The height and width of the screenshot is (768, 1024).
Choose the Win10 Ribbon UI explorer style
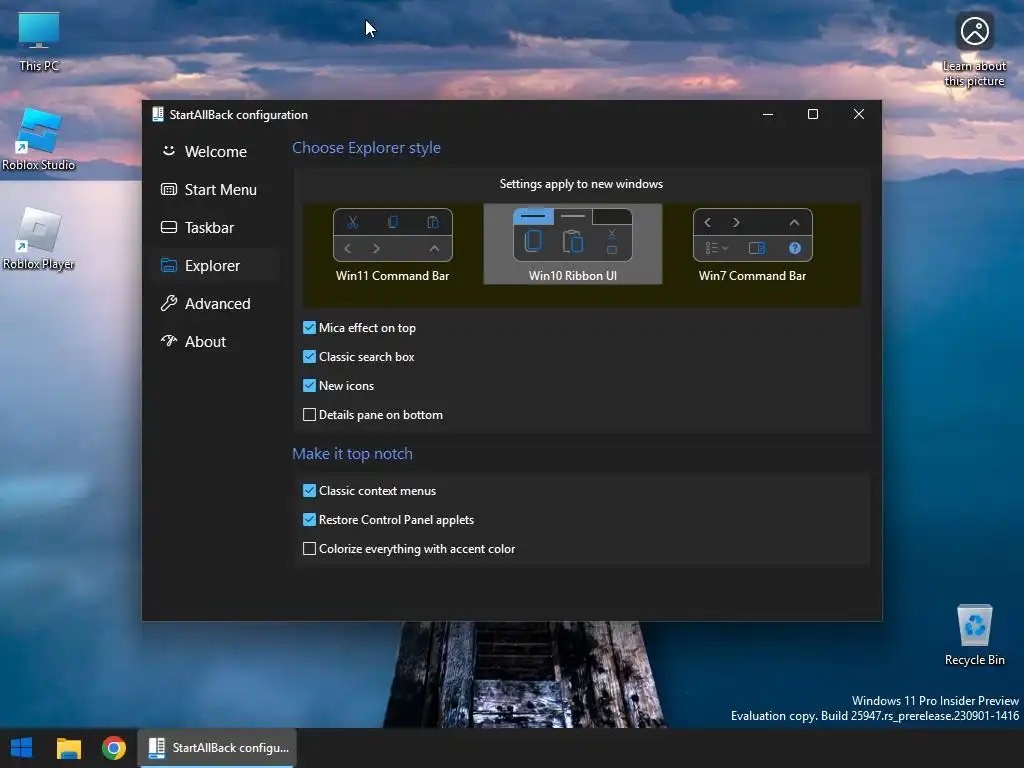[x=573, y=244]
